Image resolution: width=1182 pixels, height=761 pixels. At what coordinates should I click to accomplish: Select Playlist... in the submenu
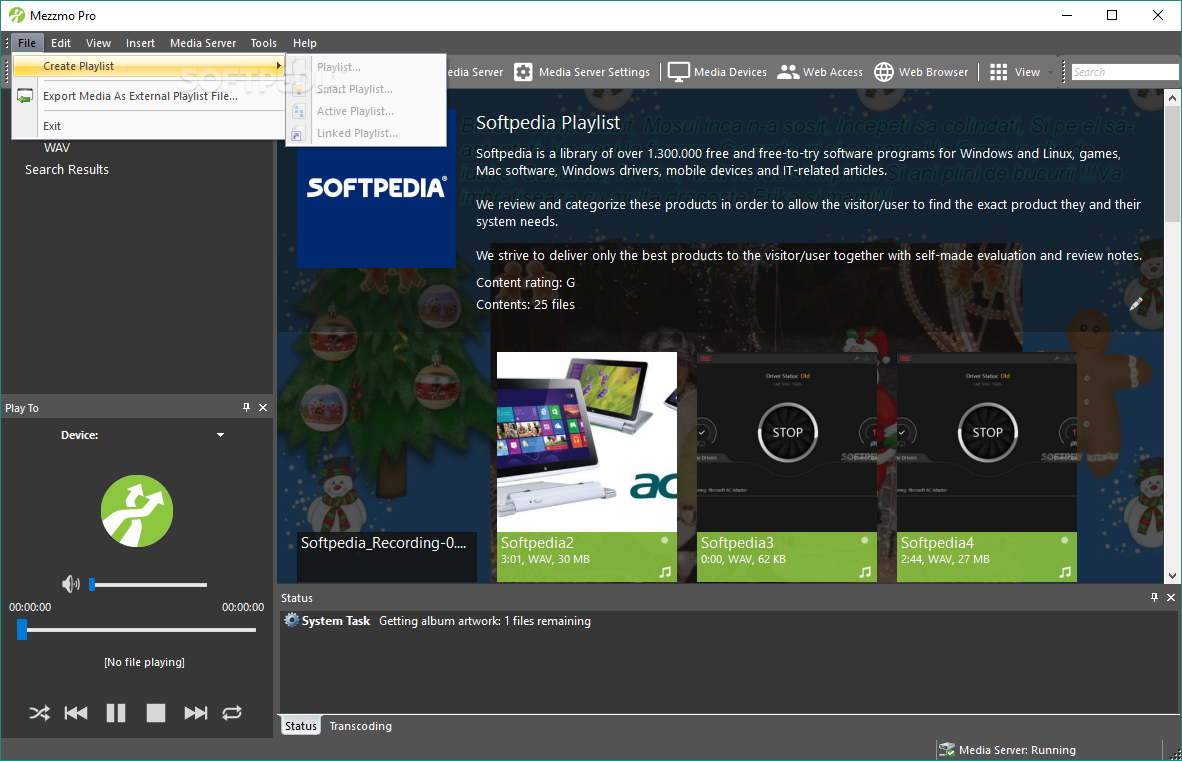click(x=366, y=67)
